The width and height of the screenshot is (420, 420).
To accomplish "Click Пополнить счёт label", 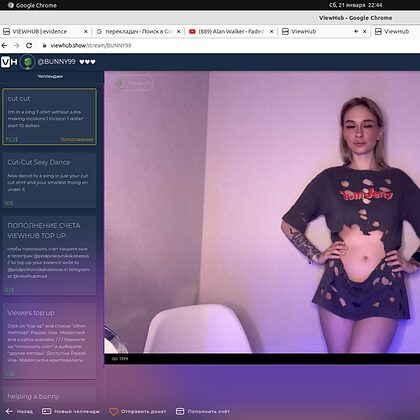I will click(209, 412).
